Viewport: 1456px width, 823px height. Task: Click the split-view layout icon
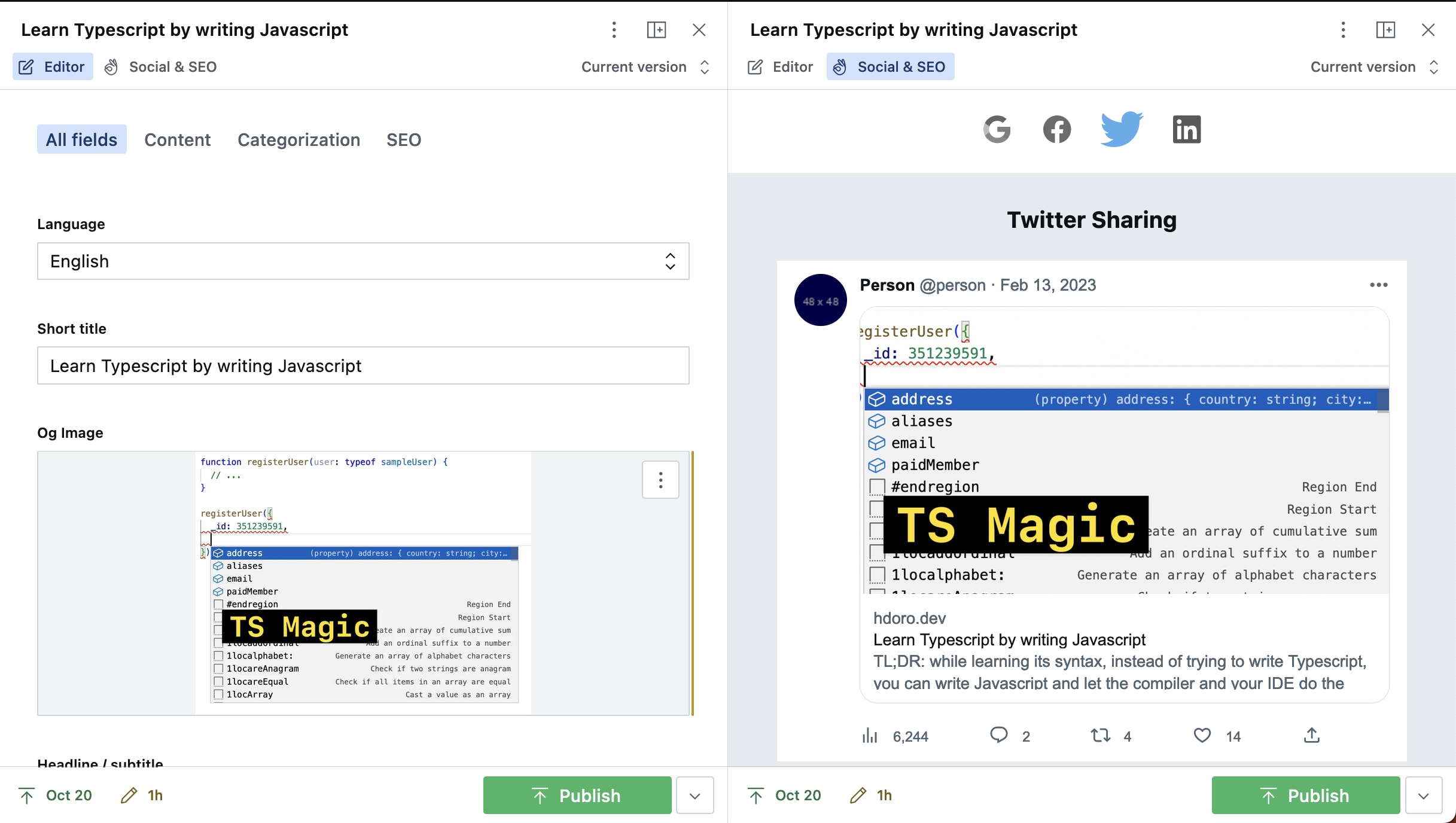pyautogui.click(x=657, y=30)
